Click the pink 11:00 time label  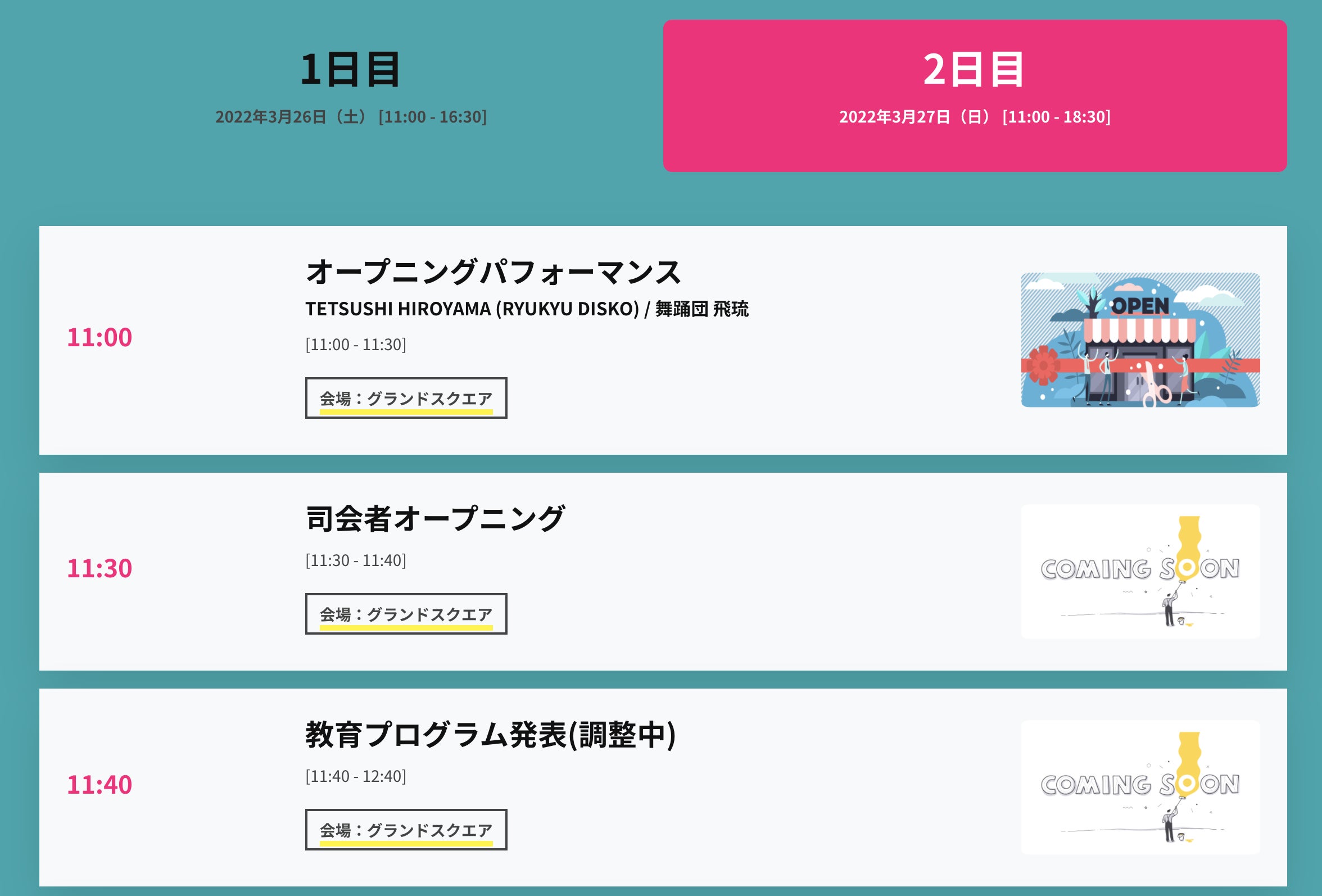click(99, 337)
